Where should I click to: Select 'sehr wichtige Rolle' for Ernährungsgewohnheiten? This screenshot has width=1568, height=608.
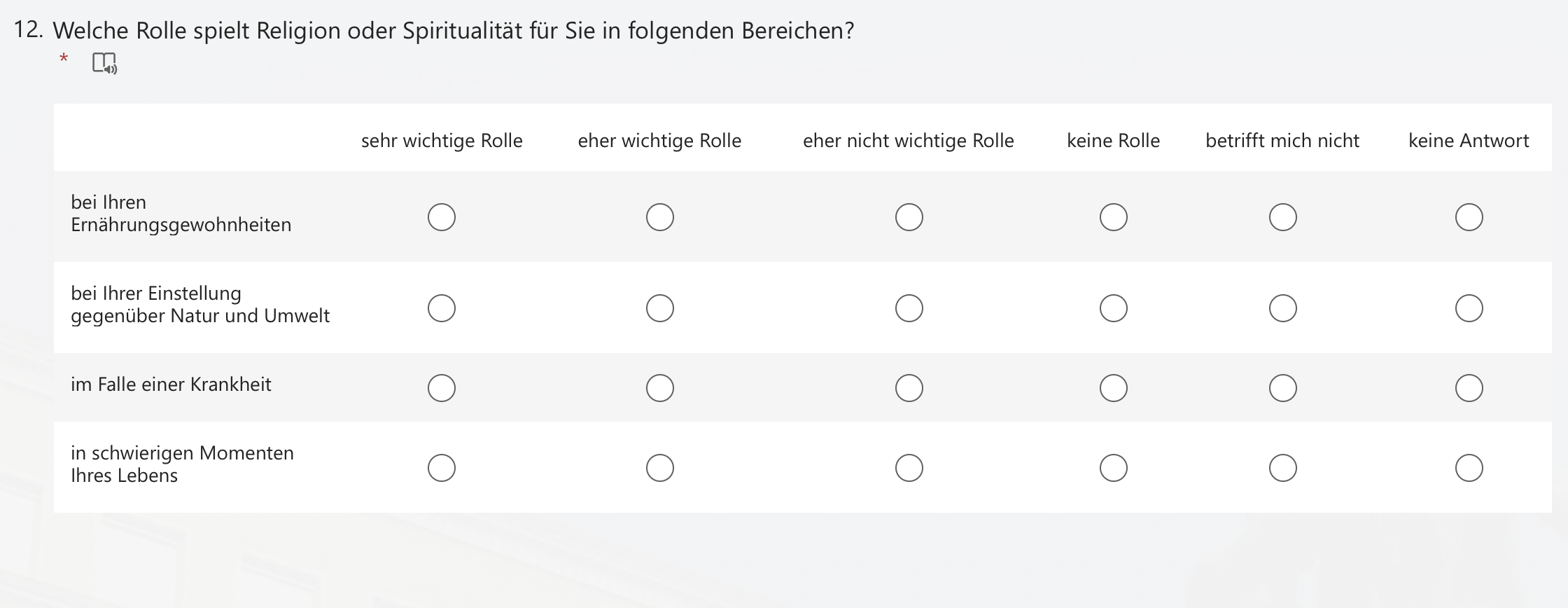click(442, 217)
